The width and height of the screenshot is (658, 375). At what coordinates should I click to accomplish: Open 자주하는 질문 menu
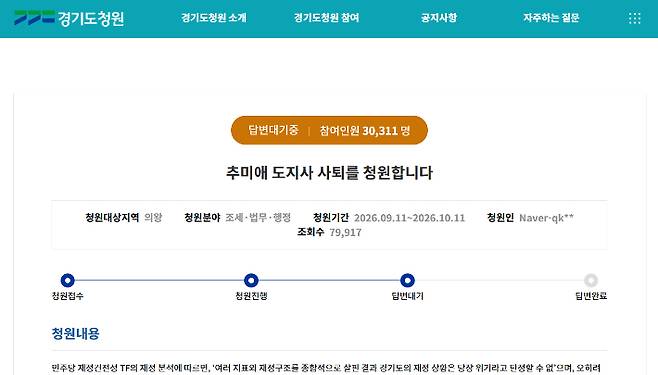click(551, 18)
